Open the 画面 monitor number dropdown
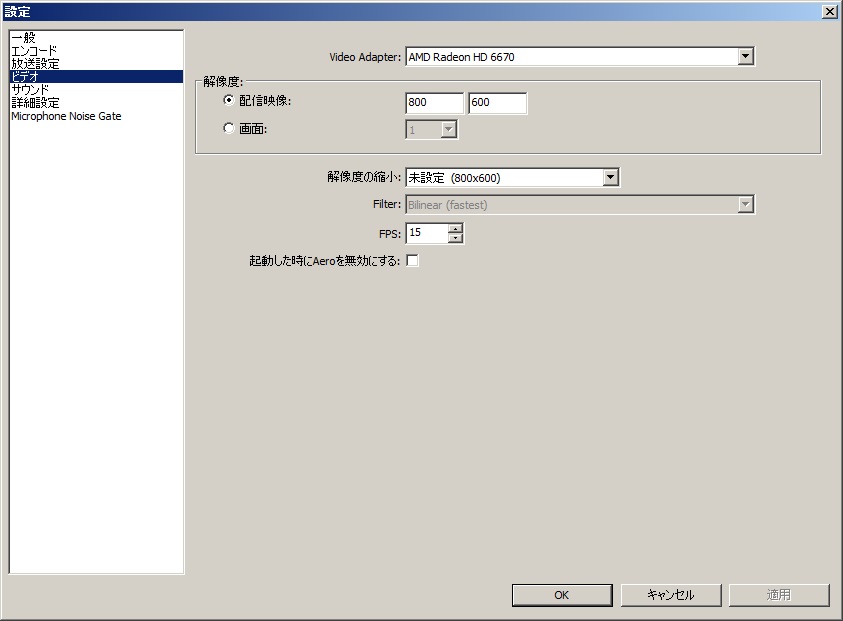This screenshot has height=621, width=843. (x=431, y=130)
